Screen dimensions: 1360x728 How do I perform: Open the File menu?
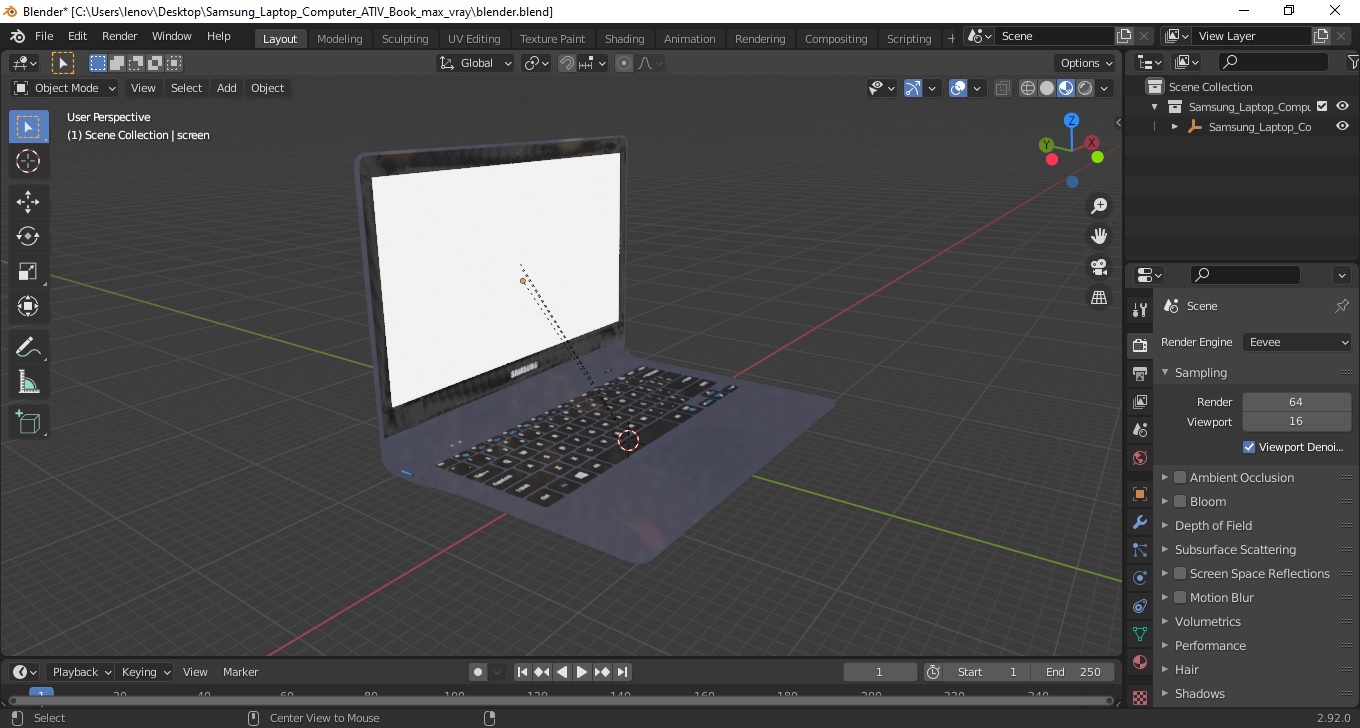click(45, 36)
